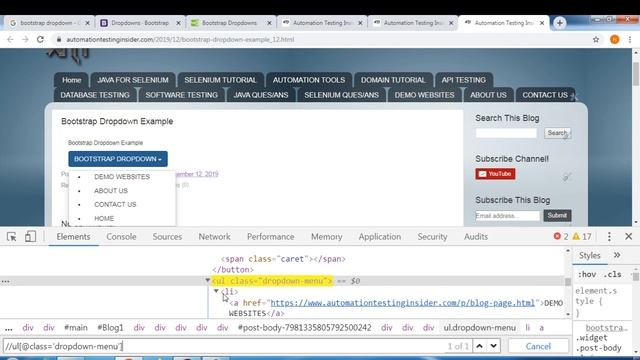This screenshot has height=360, width=640.
Task: Go back with browser back arrow
Action: pyautogui.click(x=10, y=40)
